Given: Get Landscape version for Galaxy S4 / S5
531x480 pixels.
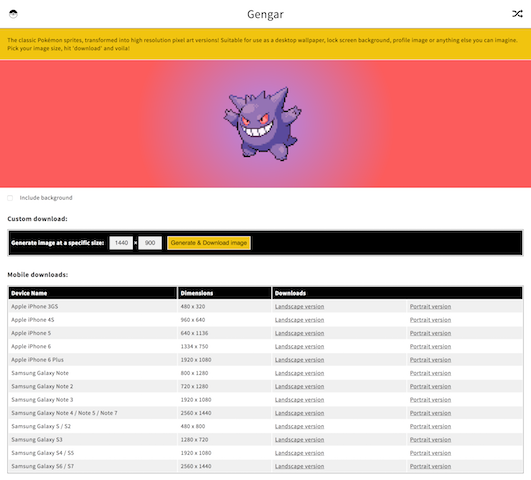Looking at the screenshot, I should 299,453.
